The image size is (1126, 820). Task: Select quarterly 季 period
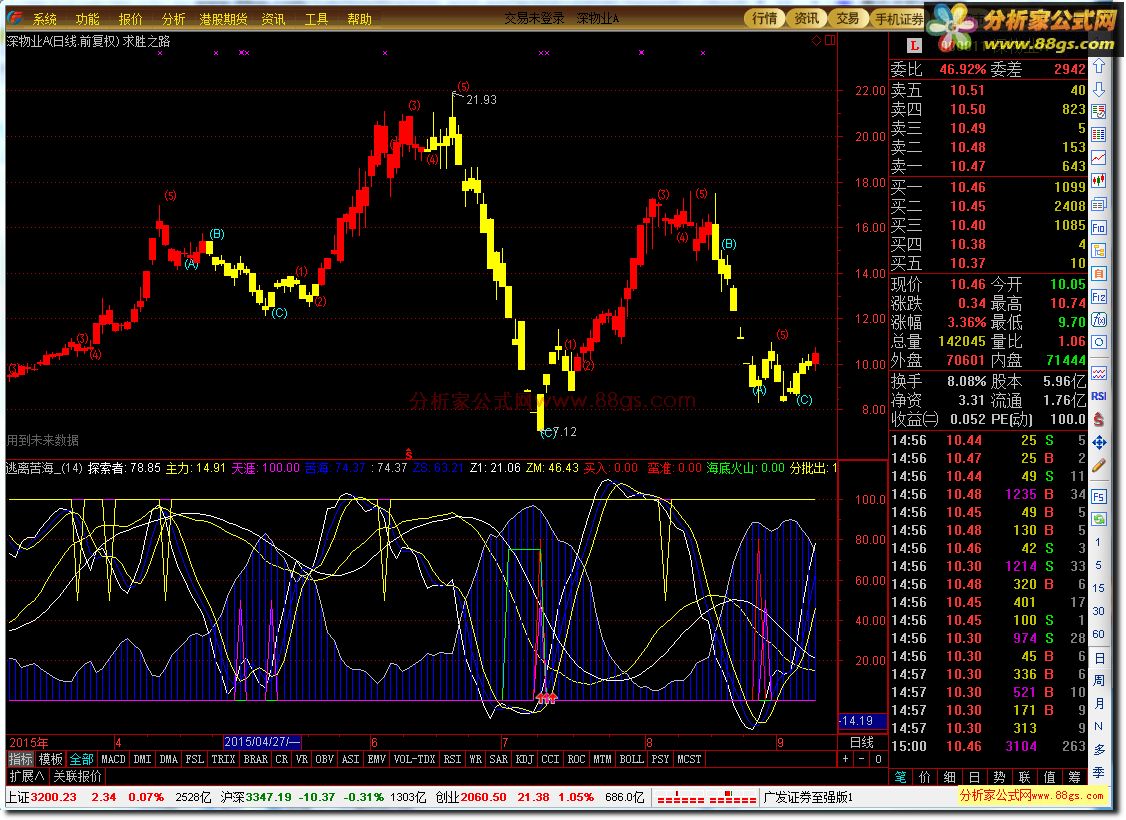(1099, 773)
